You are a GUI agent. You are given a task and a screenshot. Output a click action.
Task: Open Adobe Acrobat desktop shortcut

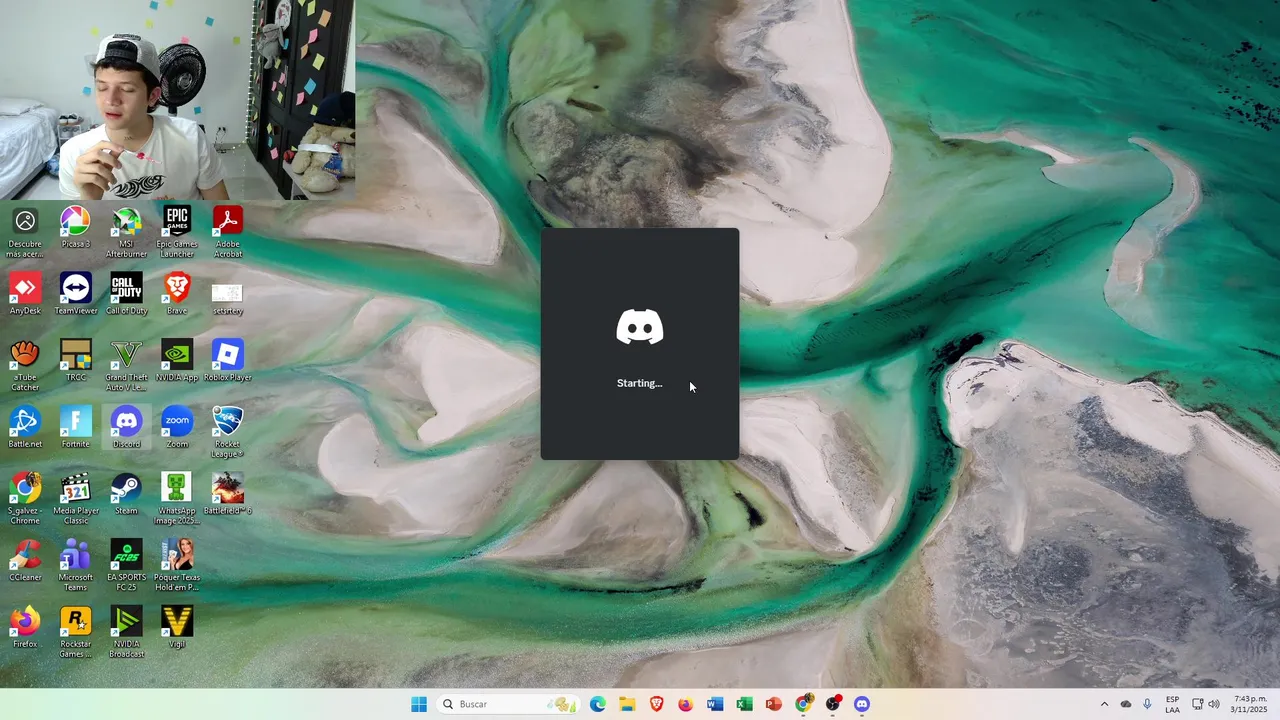pyautogui.click(x=228, y=234)
